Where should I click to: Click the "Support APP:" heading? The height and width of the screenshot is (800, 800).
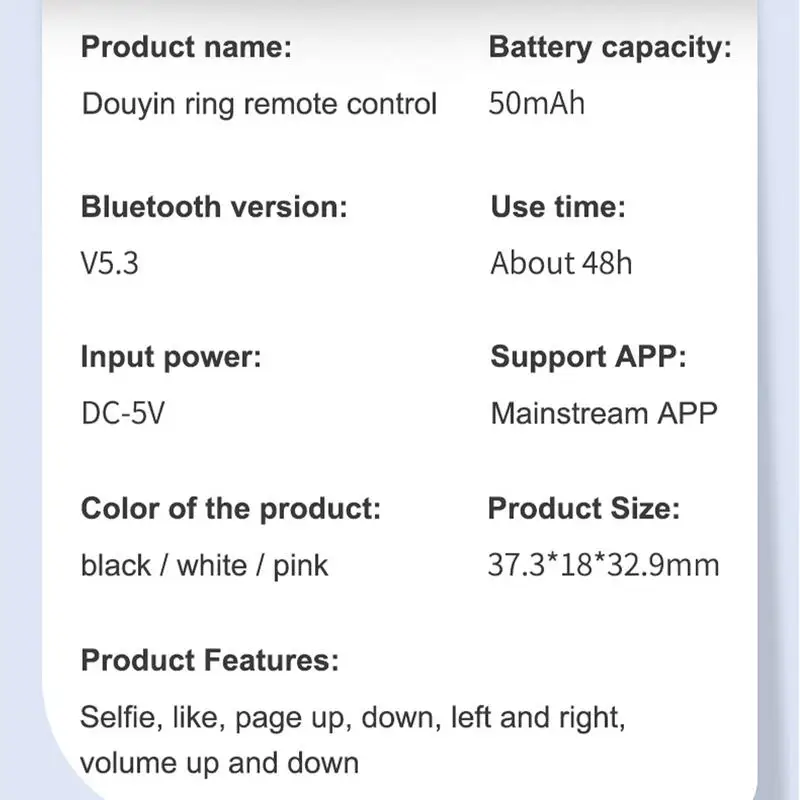[x=588, y=357]
